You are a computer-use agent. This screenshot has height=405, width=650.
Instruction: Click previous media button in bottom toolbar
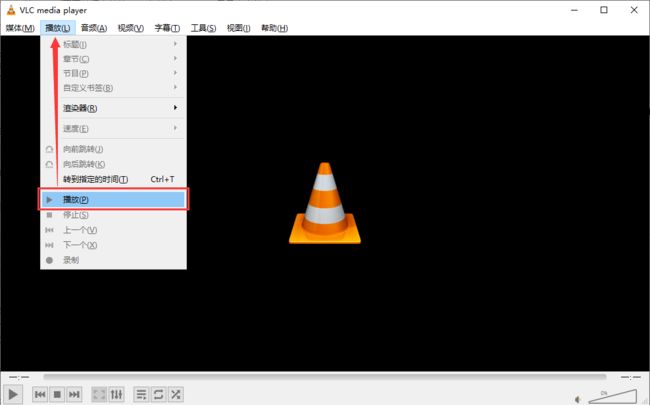tap(40, 394)
